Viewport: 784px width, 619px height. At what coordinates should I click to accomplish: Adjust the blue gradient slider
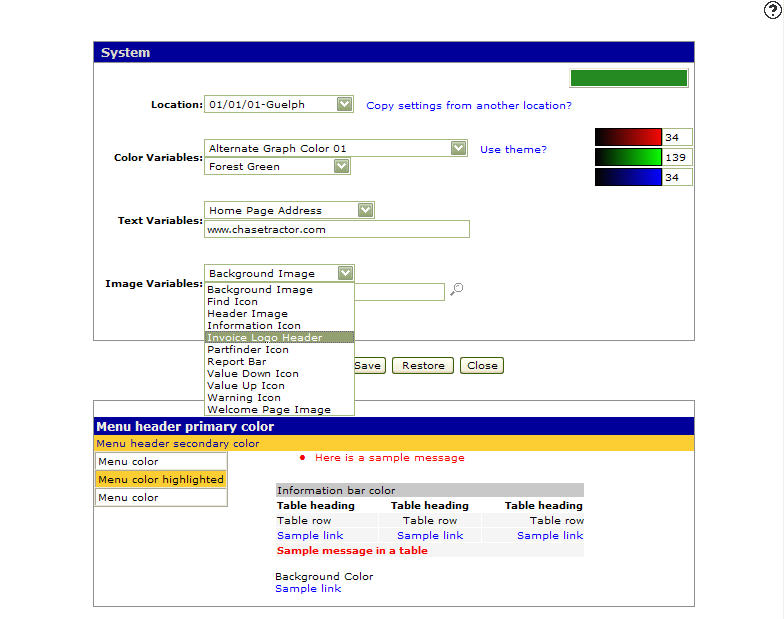pos(628,177)
